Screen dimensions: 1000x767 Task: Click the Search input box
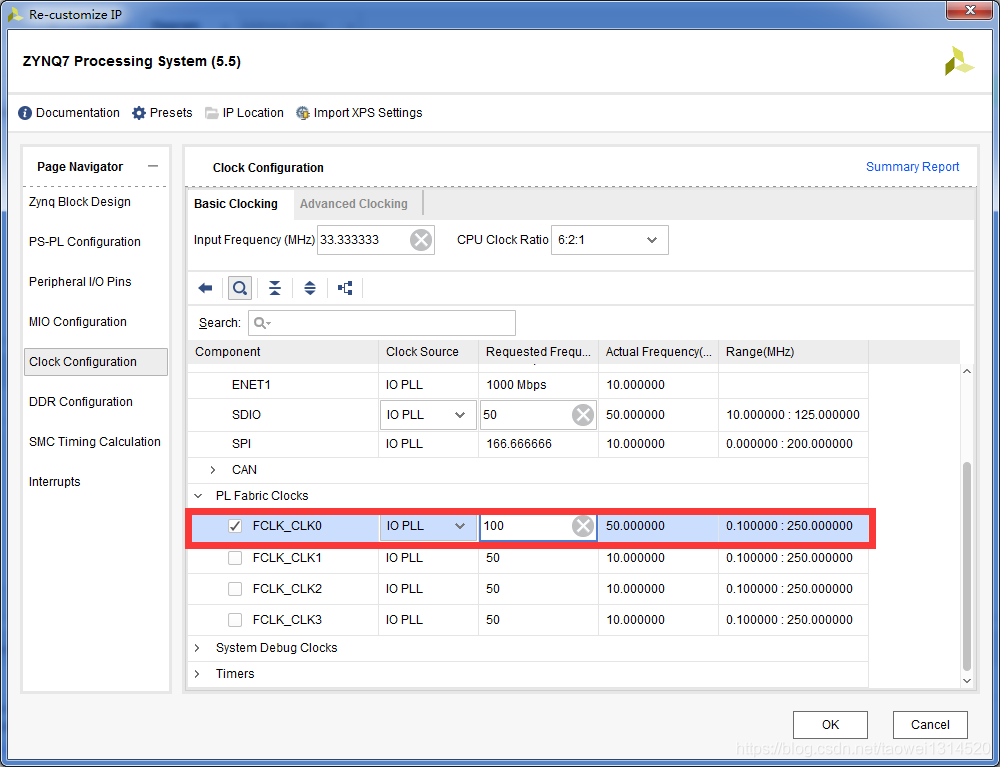(381, 323)
